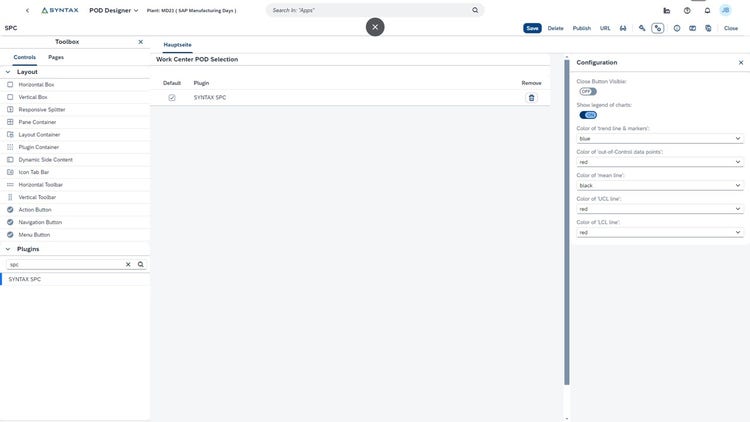Click the Close button in the toolbar
Image resolution: width=750 pixels, height=422 pixels.
pos(731,28)
